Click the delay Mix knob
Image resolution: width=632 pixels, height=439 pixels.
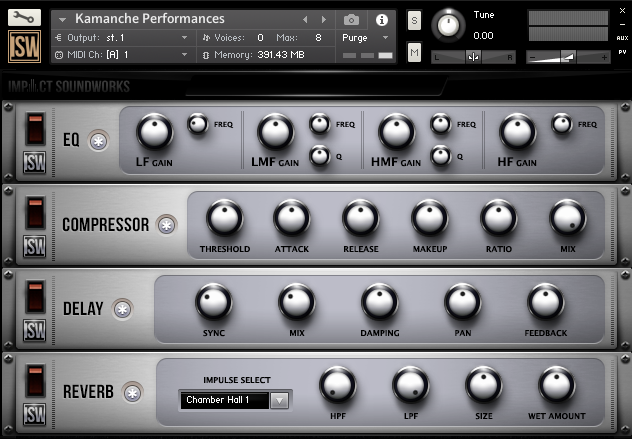297,302
